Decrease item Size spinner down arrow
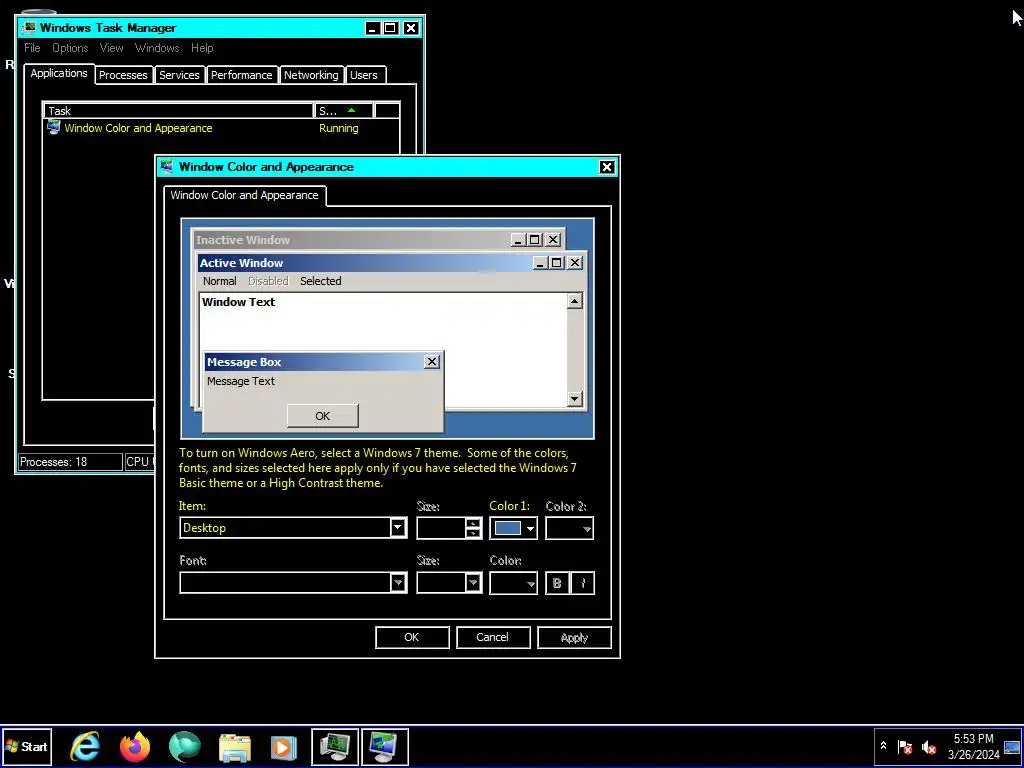Viewport: 1024px width, 768px height. coord(473,533)
